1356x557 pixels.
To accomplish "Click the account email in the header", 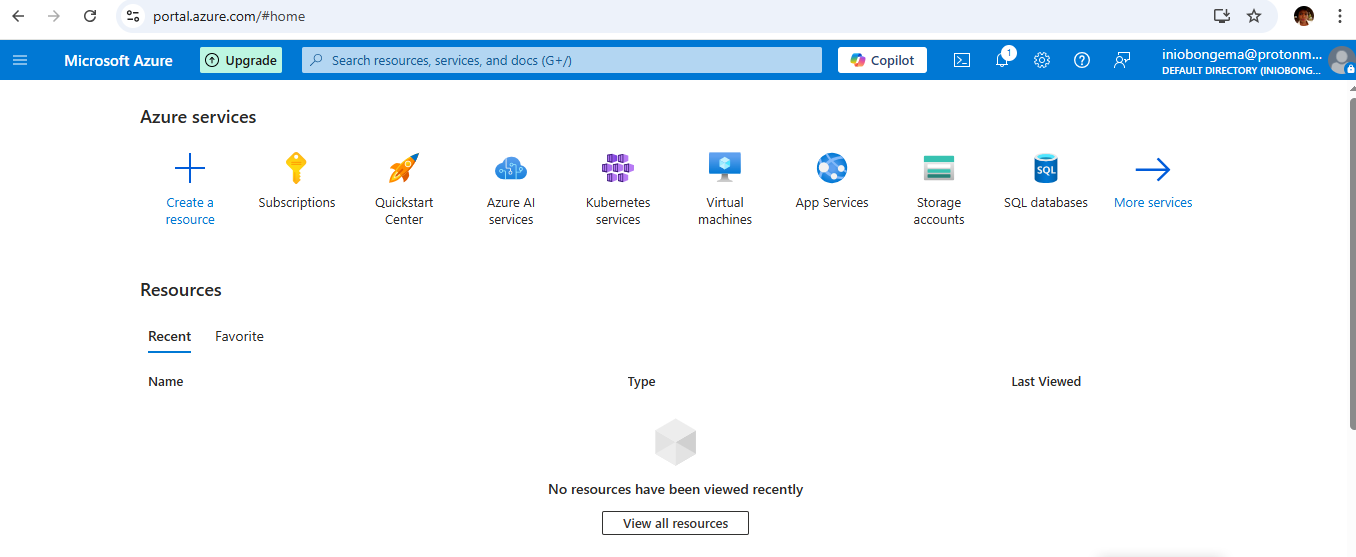I will [1242, 54].
